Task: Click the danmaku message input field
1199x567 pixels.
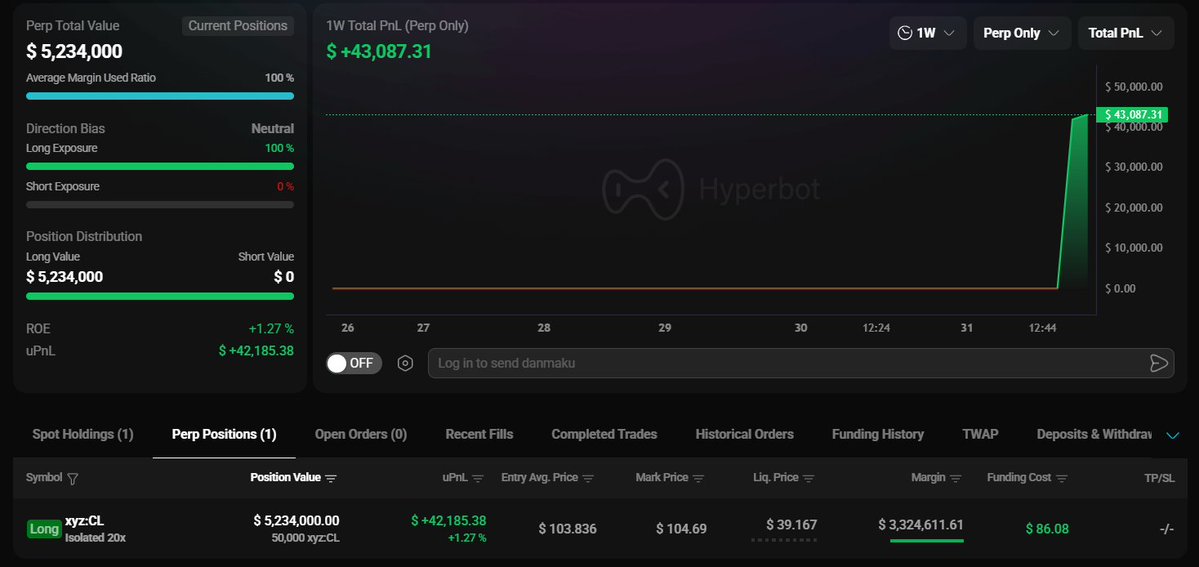Action: click(x=780, y=363)
